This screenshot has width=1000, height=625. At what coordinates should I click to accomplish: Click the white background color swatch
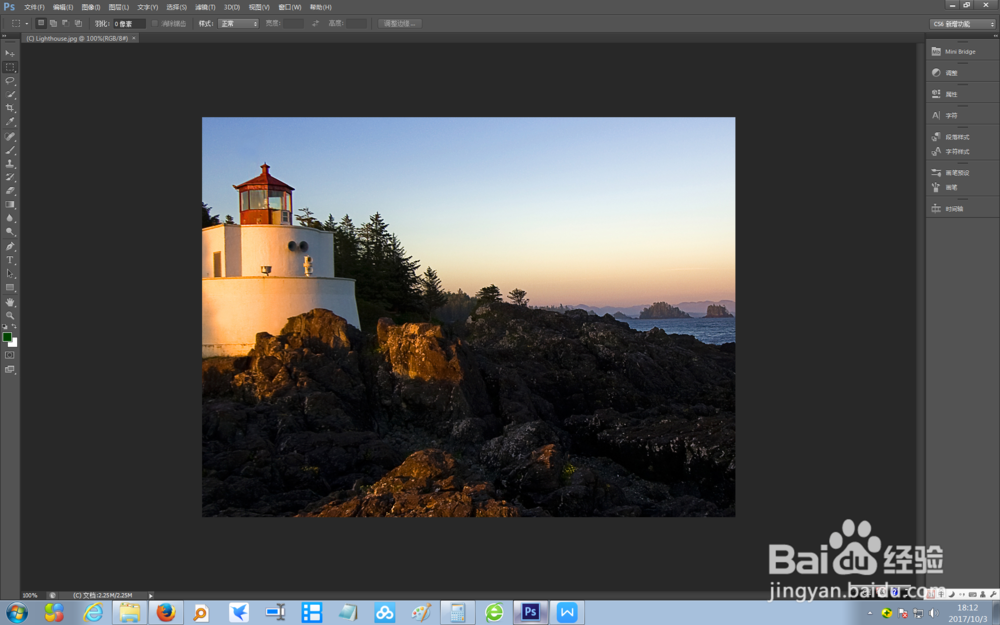(x=14, y=343)
